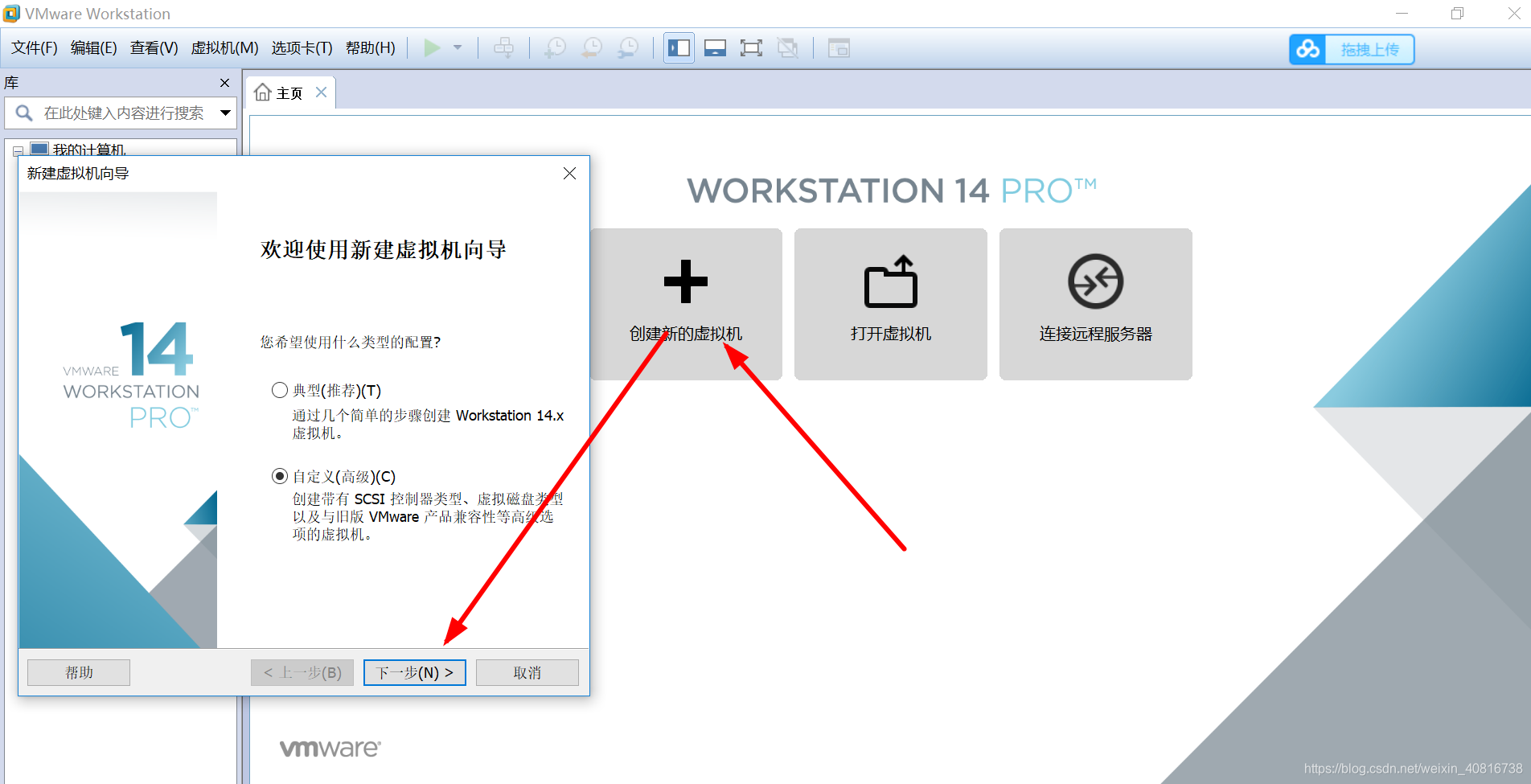
Task: Click the take snapshot clock icon
Action: pyautogui.click(x=555, y=48)
